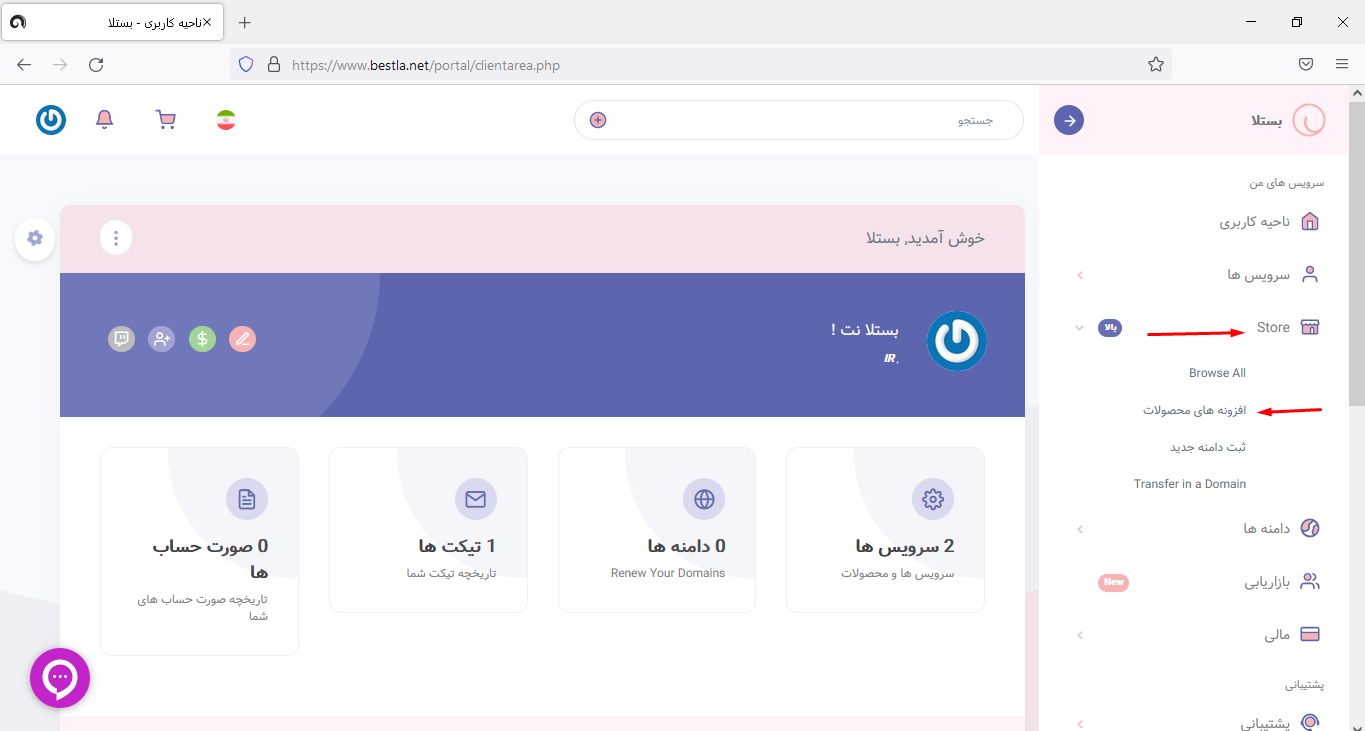
Task: Open the live chat bubble button
Action: coord(60,678)
